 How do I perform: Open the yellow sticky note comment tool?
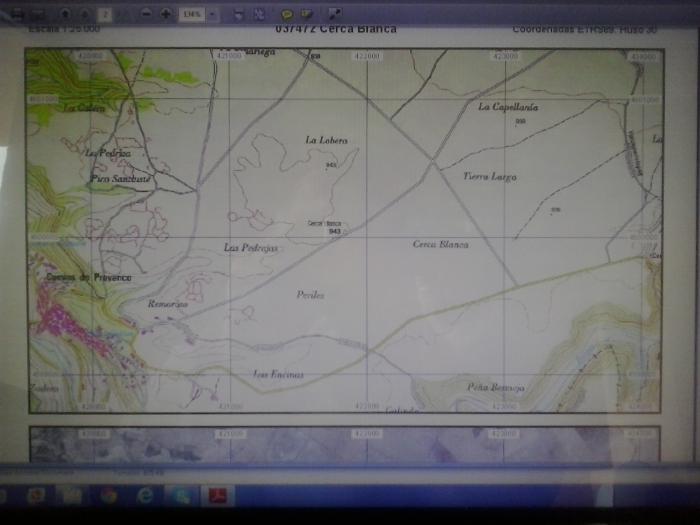click(287, 14)
